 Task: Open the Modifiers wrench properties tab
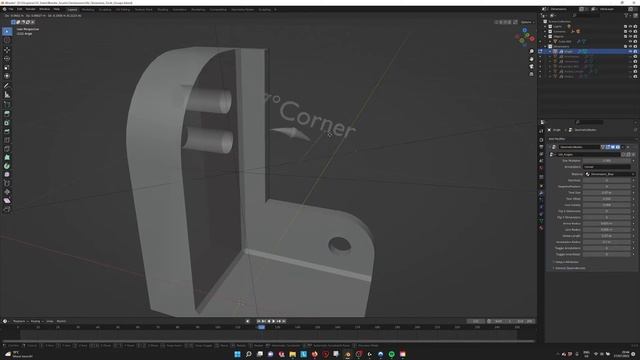(541, 193)
